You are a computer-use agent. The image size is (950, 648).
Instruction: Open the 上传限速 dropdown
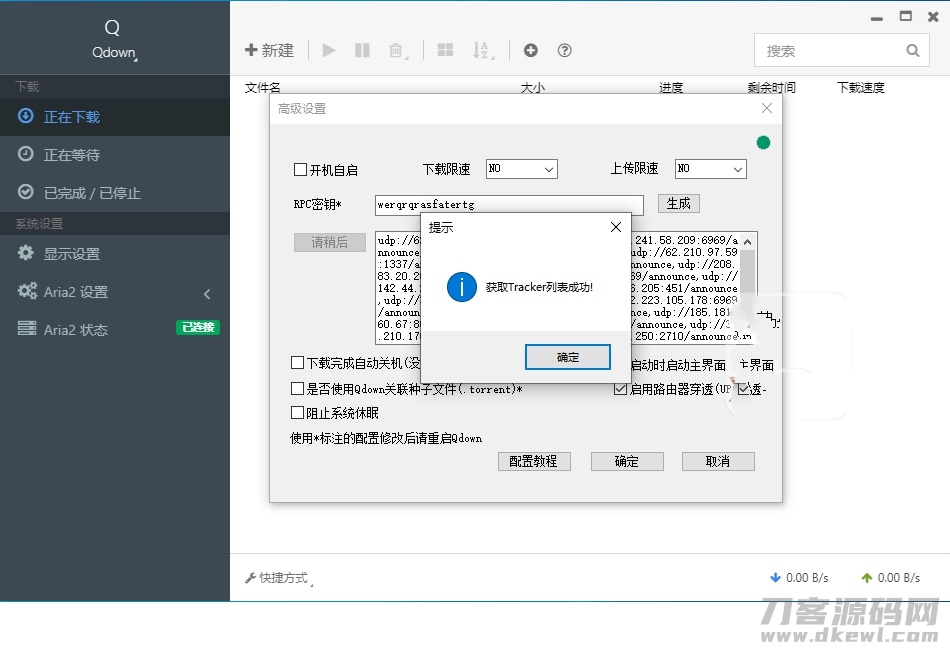[711, 169]
